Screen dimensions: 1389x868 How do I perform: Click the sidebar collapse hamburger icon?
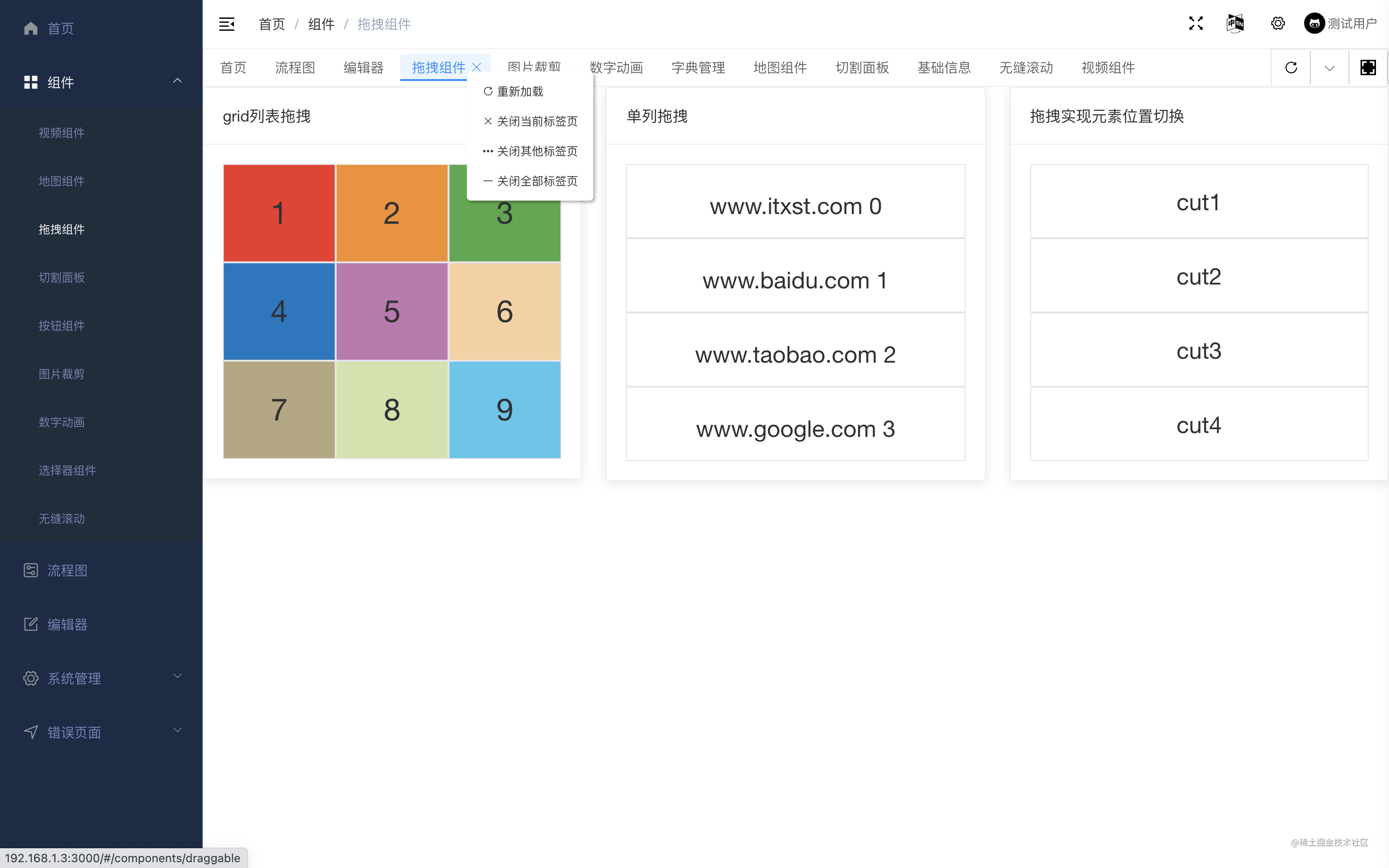coord(227,24)
